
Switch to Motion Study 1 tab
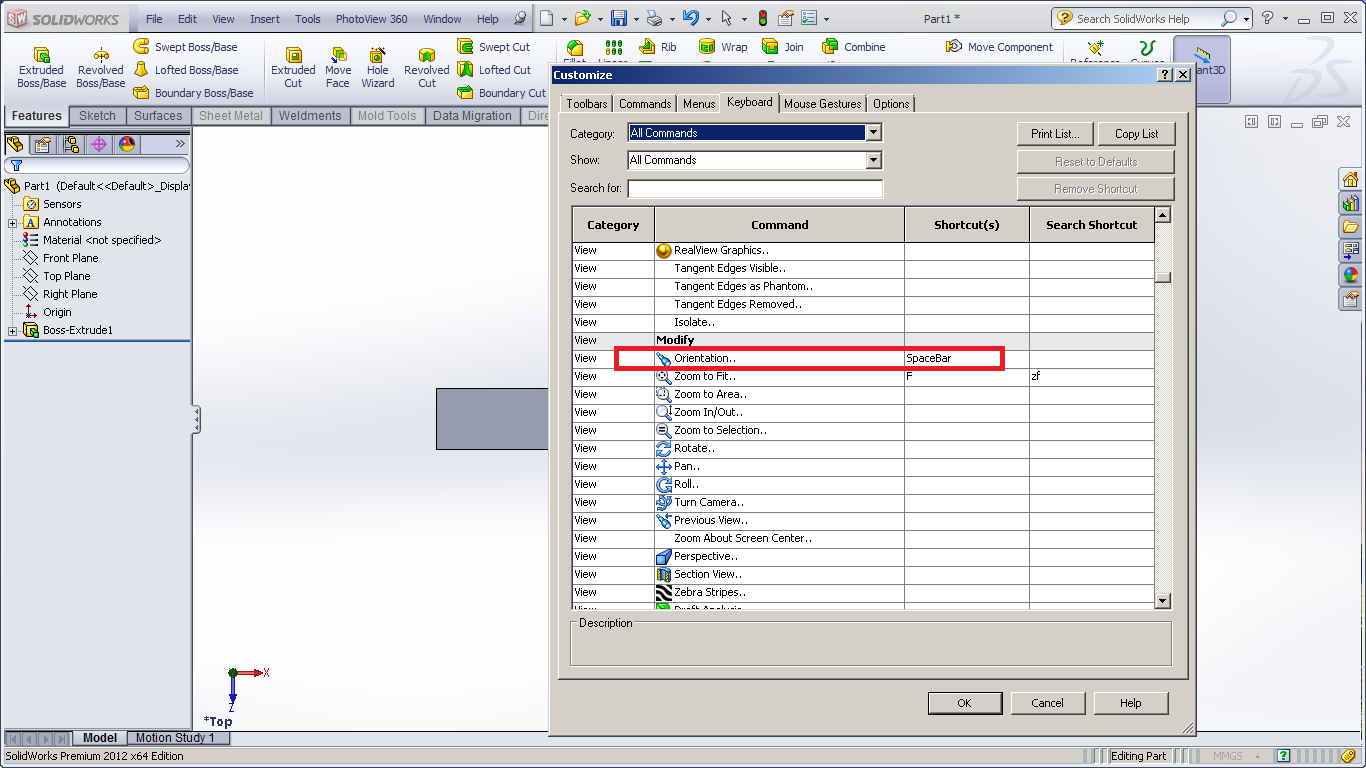pos(175,738)
